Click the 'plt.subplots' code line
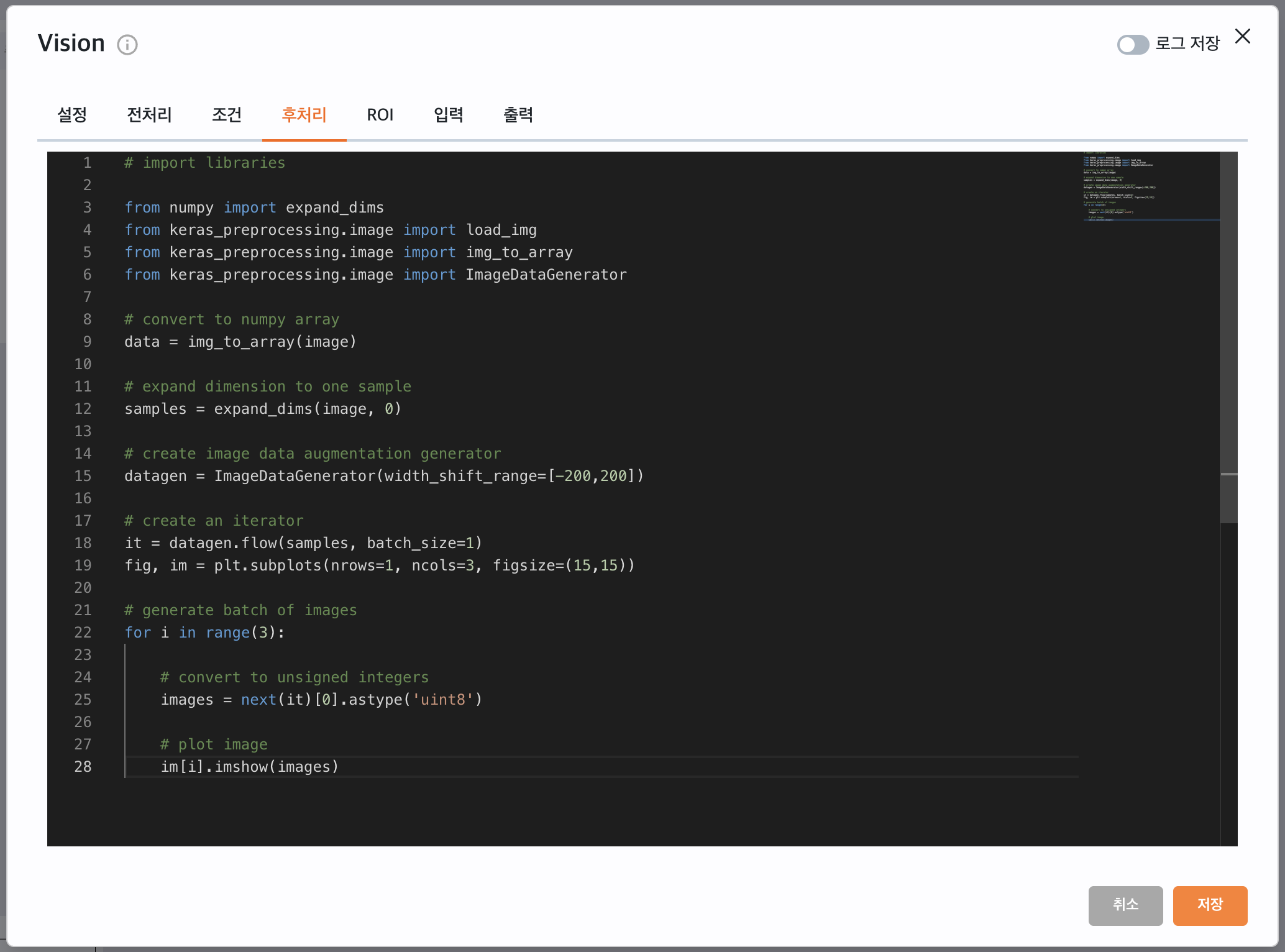This screenshot has width=1285, height=952. 380,565
